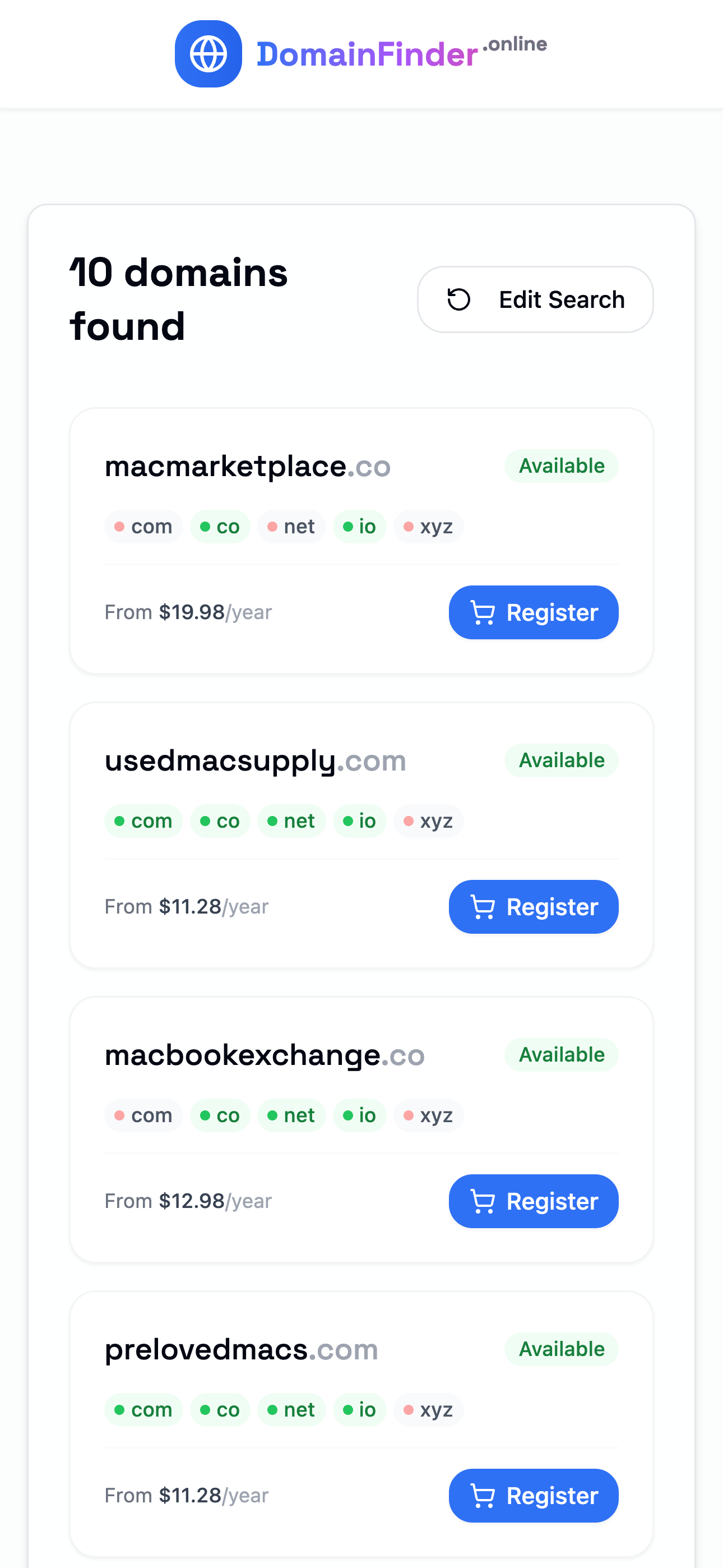The image size is (723, 1568).
Task: Select the net extension chip under usedmacsupply
Action: [x=291, y=821]
